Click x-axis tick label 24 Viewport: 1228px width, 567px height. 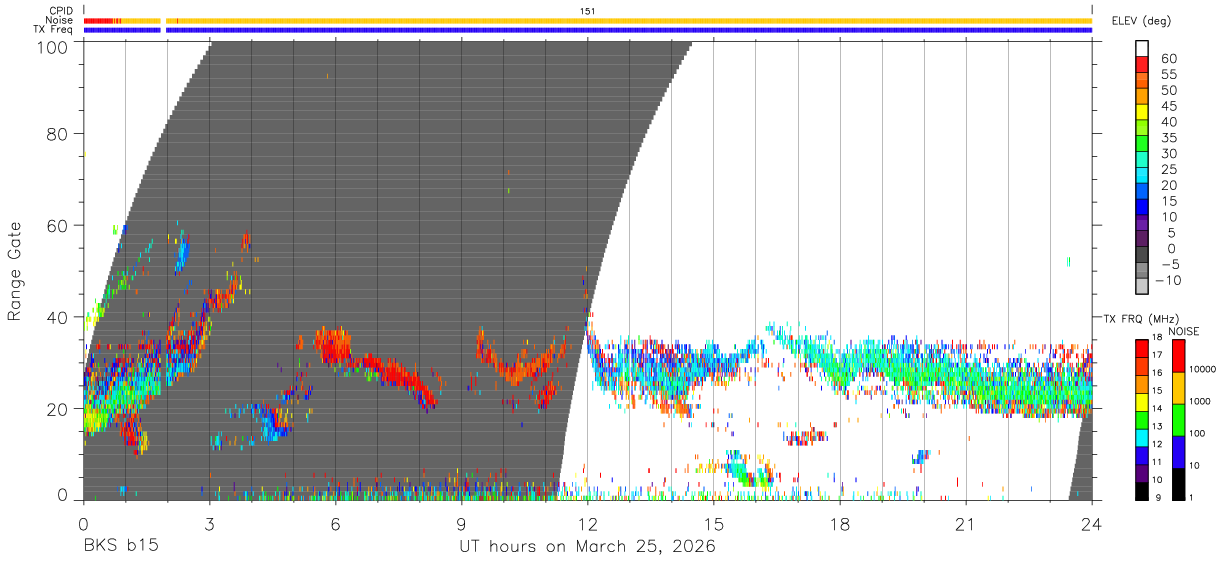[1092, 525]
